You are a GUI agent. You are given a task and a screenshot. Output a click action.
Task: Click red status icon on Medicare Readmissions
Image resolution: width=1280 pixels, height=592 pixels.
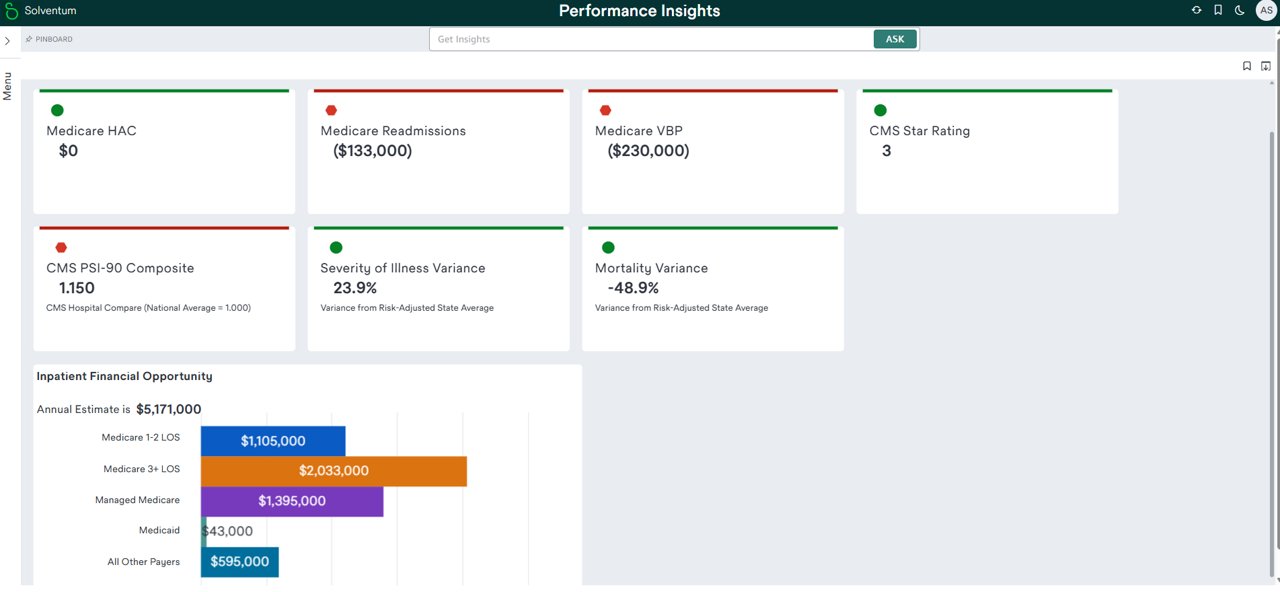coord(331,110)
